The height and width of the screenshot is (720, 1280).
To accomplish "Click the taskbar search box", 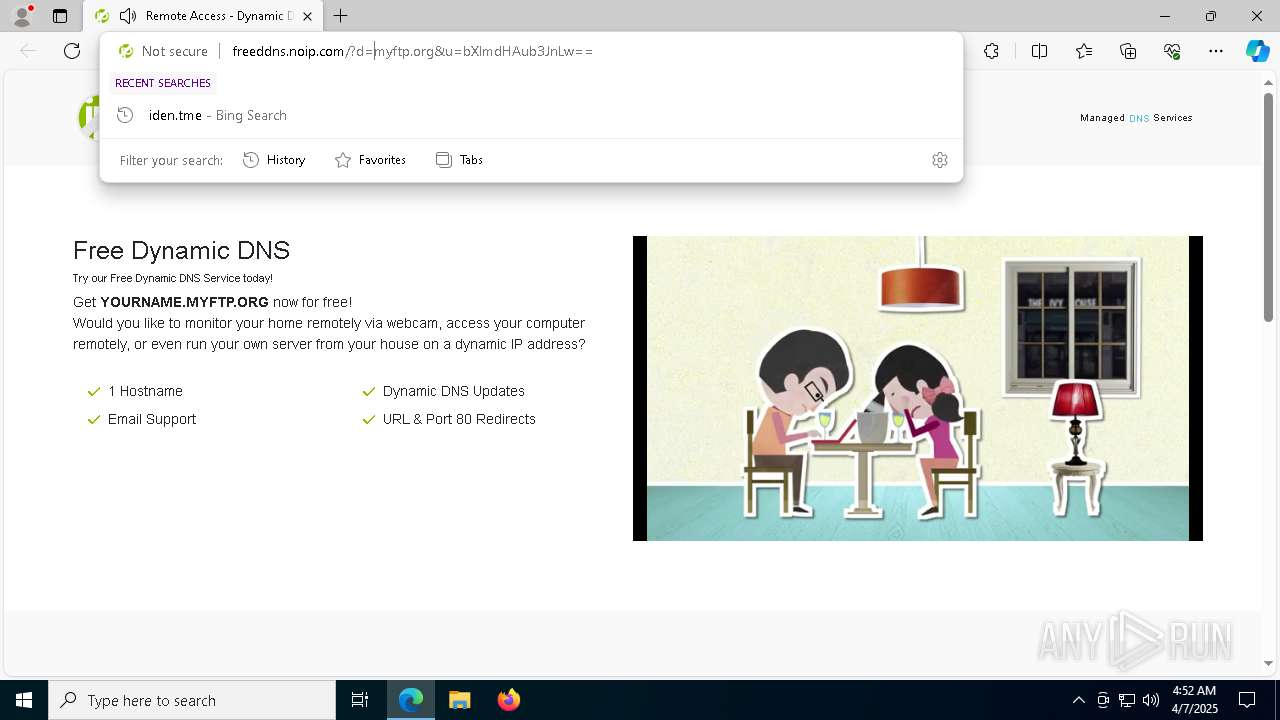I will 192,700.
